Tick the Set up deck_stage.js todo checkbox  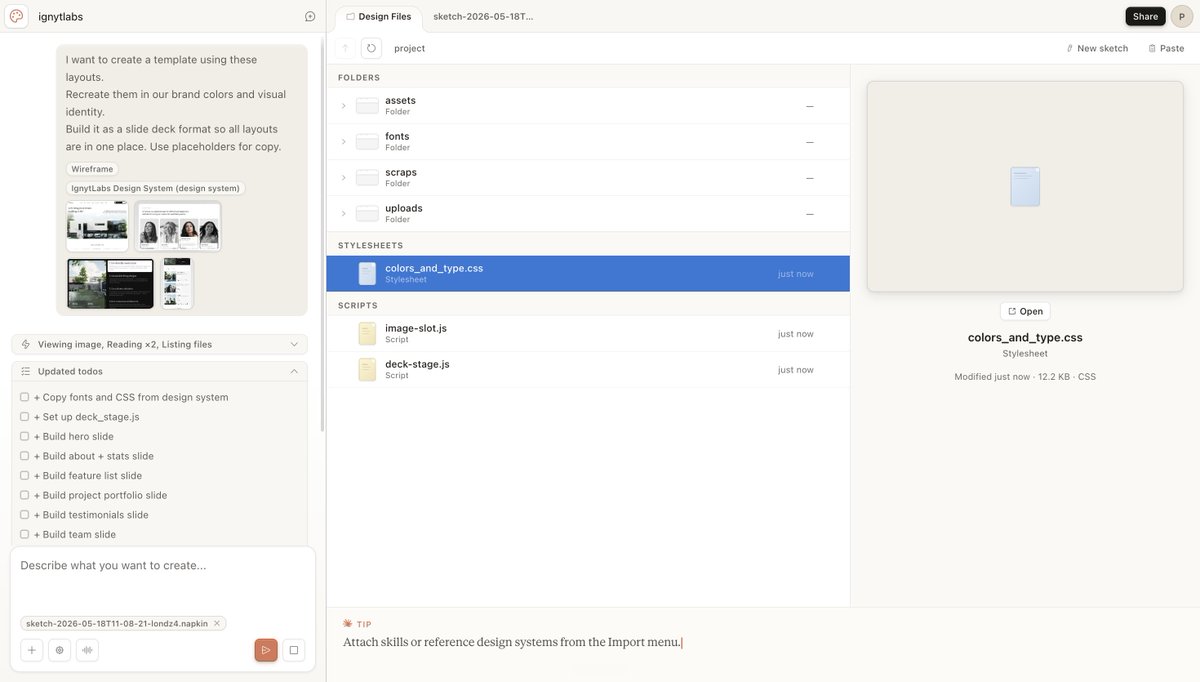(x=25, y=417)
